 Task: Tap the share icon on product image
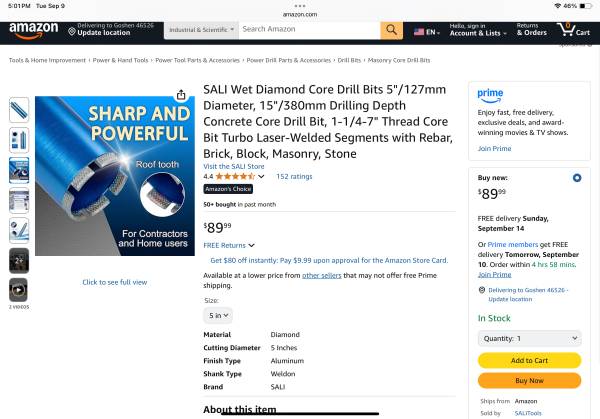pos(181,95)
